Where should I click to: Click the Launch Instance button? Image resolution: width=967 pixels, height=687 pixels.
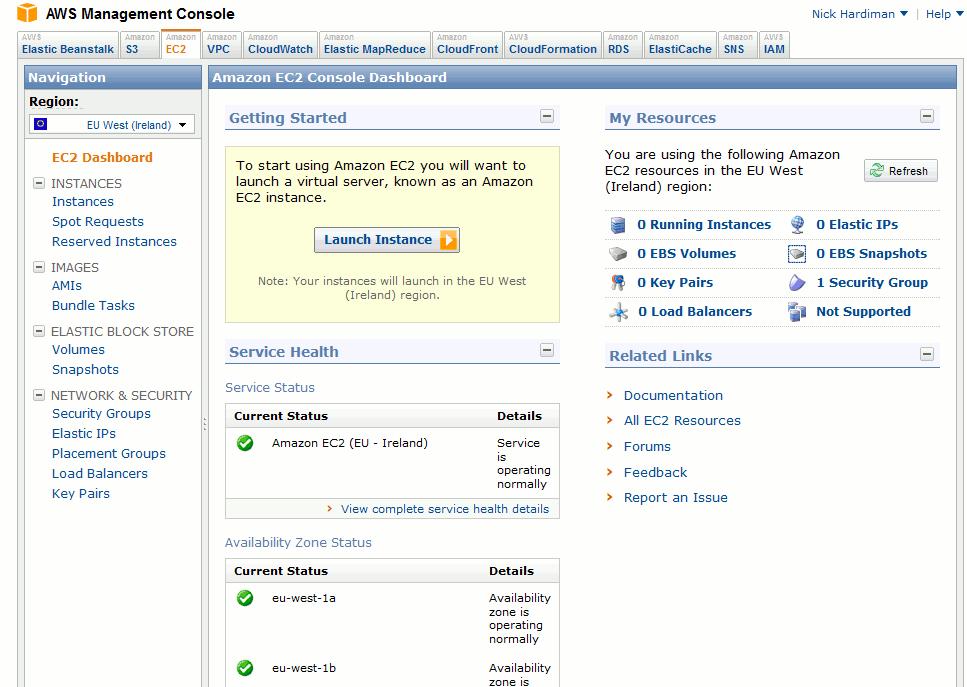click(x=387, y=240)
